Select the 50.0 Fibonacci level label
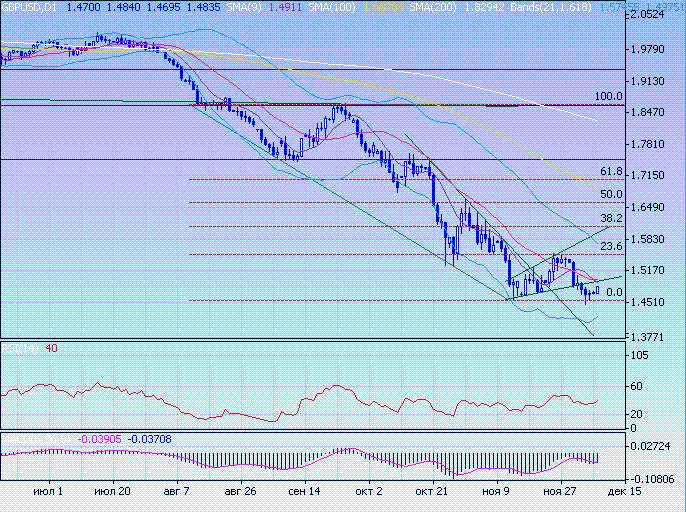Image resolution: width=686 pixels, height=512 pixels. click(612, 195)
